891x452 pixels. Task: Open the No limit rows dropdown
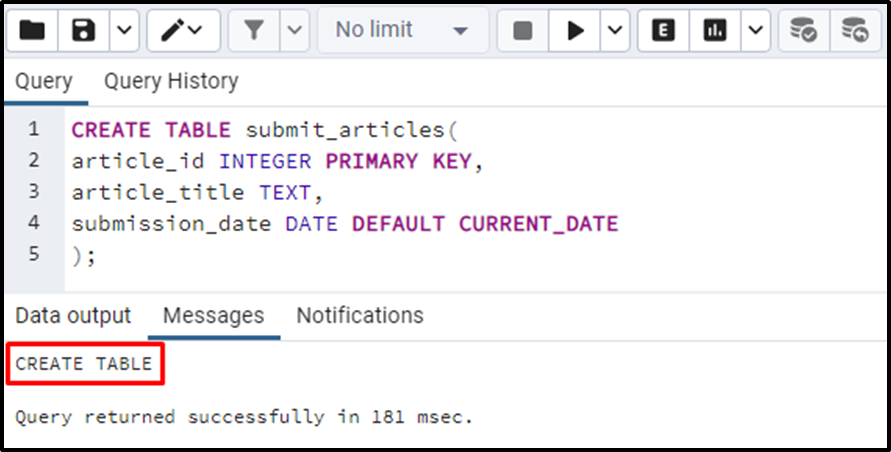[402, 30]
